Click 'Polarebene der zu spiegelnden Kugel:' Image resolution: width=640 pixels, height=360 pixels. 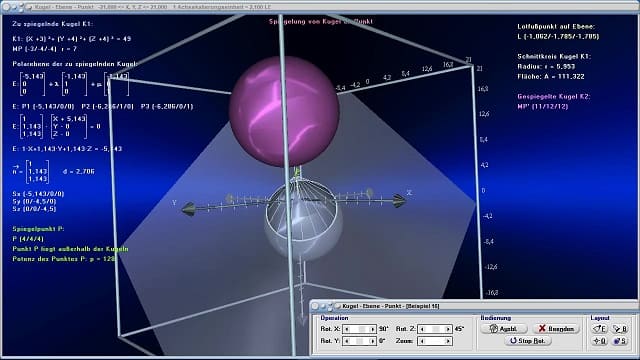pyautogui.click(x=75, y=64)
